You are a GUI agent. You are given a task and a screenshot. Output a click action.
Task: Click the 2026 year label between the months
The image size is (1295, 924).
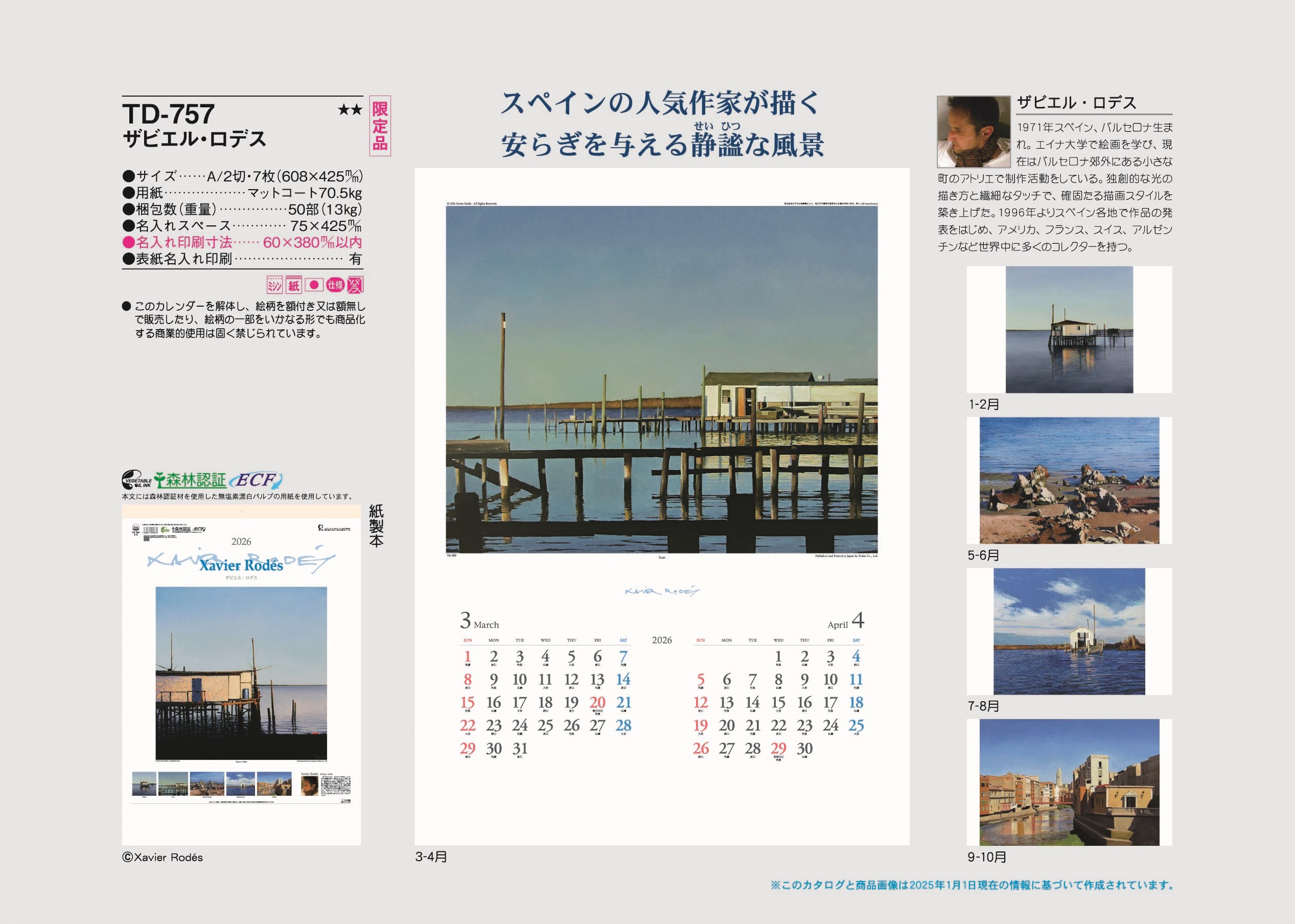pyautogui.click(x=662, y=640)
